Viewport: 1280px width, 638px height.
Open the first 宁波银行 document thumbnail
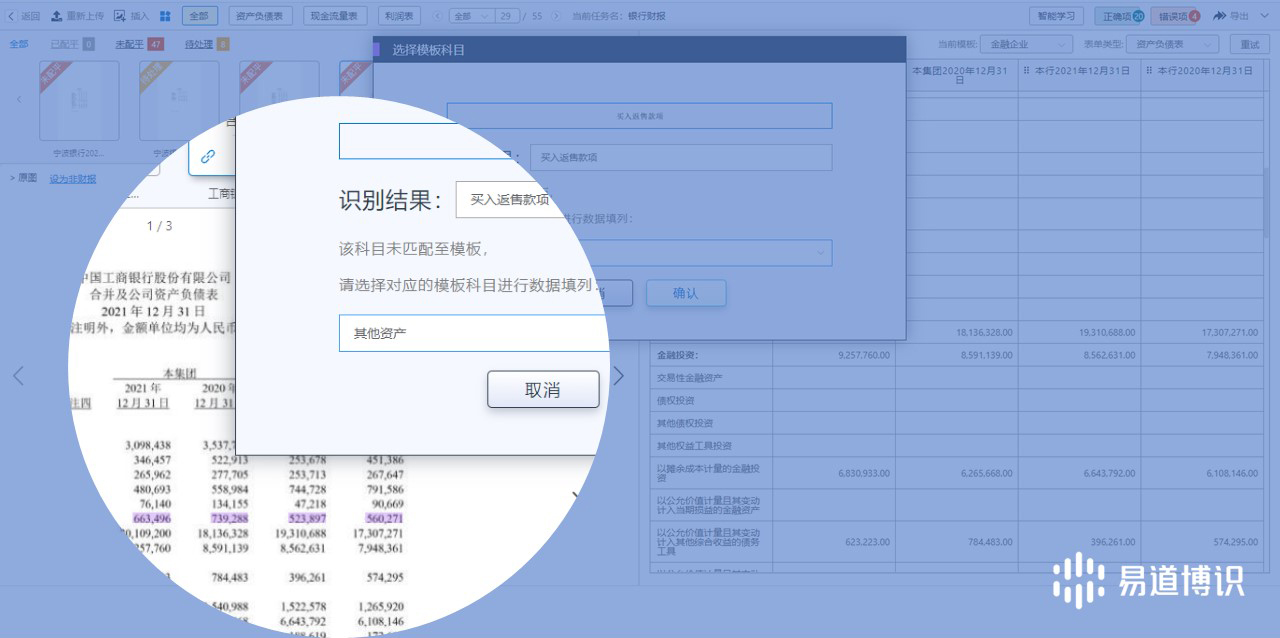coord(79,101)
